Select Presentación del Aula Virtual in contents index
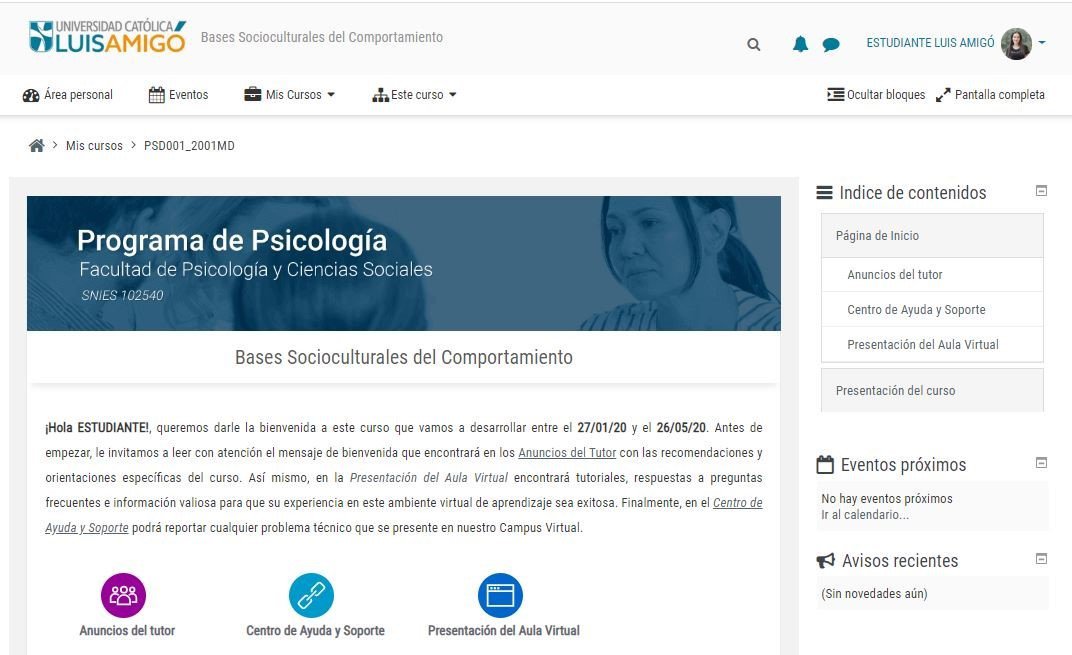 coord(932,345)
